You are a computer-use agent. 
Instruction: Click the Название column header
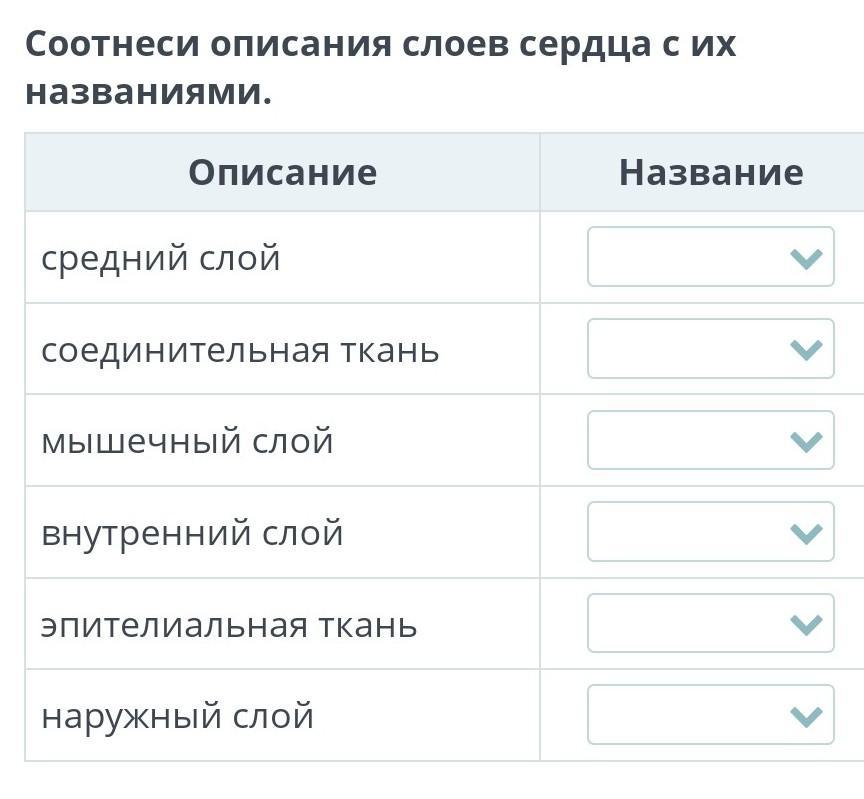[x=710, y=172]
